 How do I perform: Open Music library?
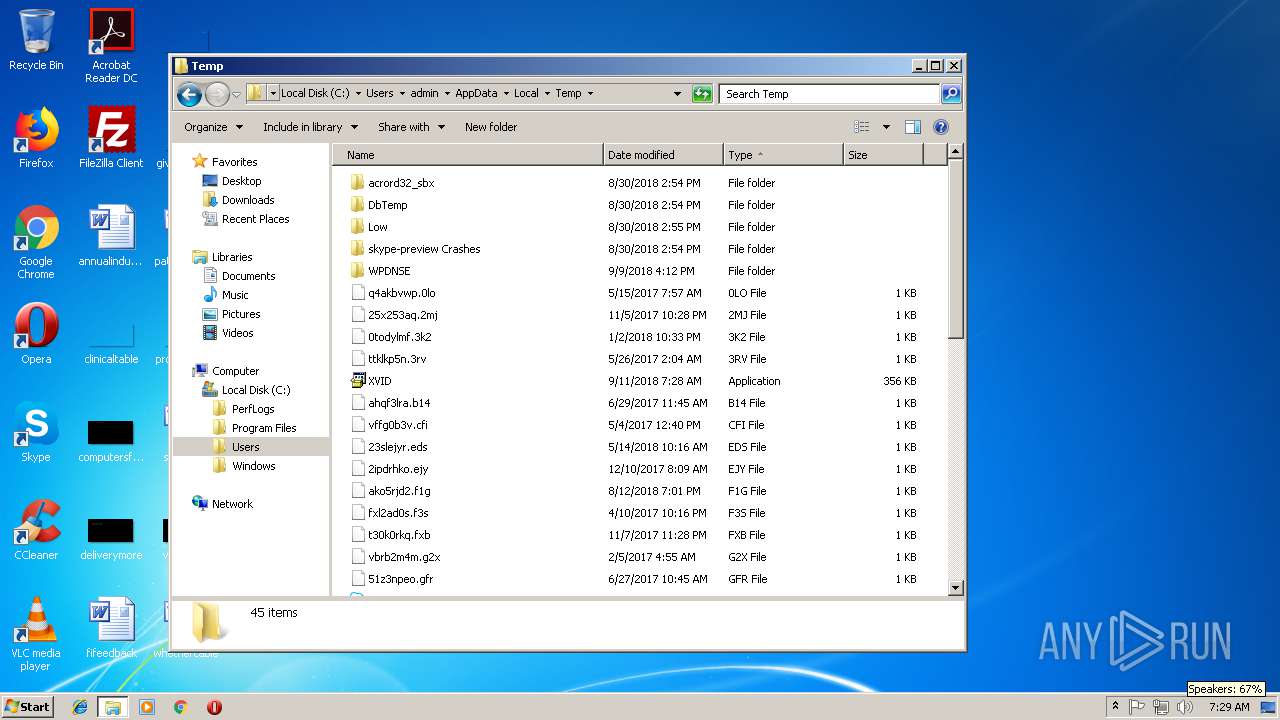click(235, 295)
